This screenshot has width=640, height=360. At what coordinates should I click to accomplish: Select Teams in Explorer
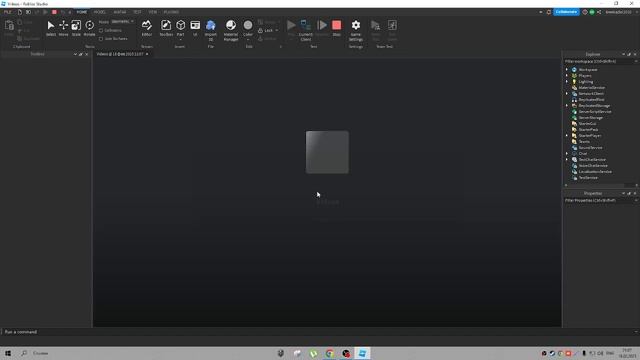tap(584, 142)
